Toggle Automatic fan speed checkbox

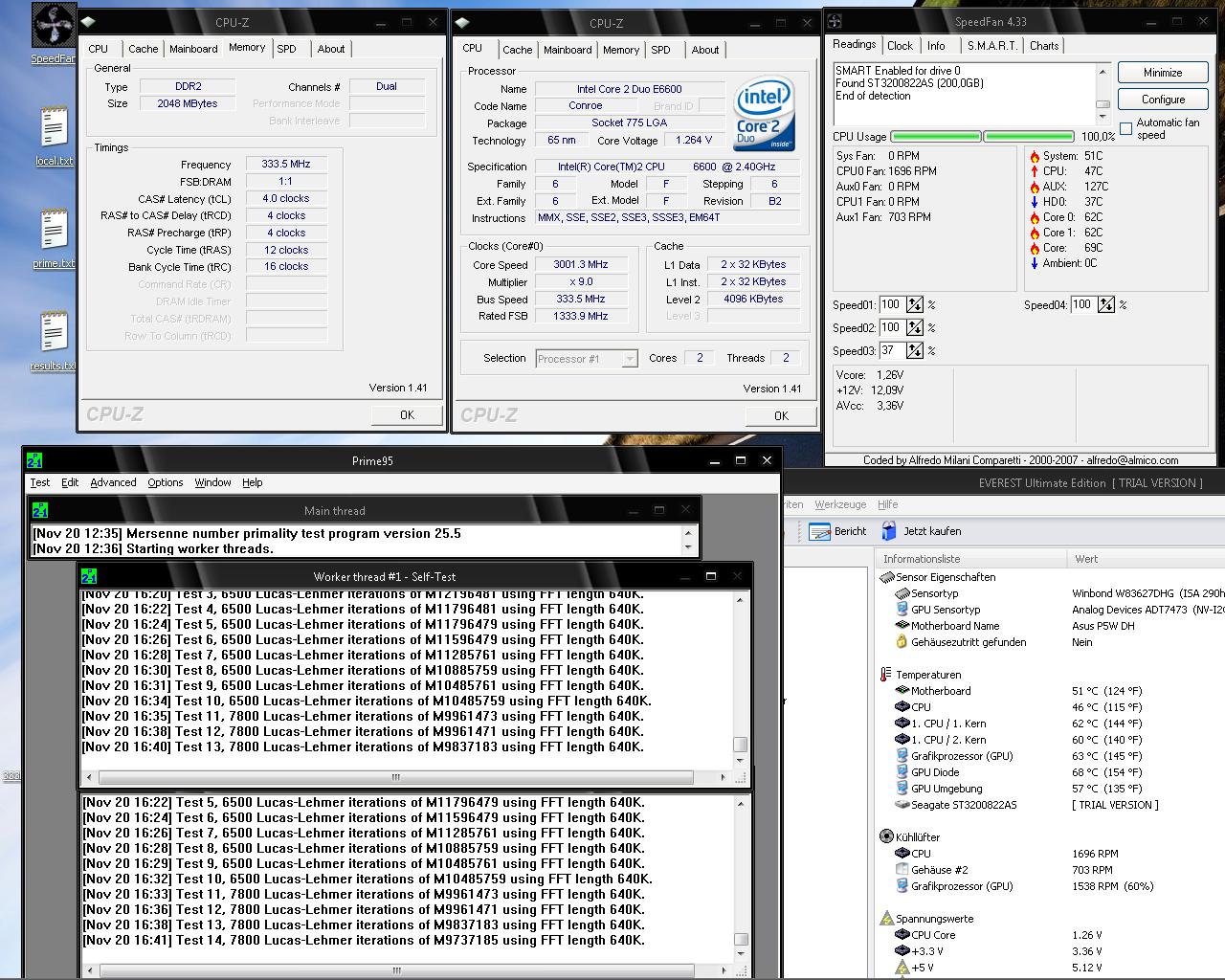tap(1126, 128)
